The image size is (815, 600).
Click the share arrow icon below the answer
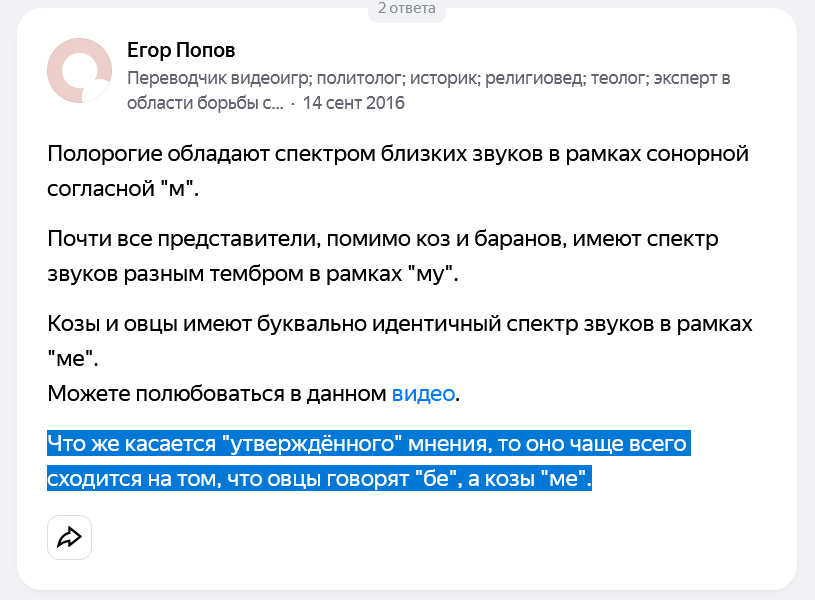pyautogui.click(x=69, y=537)
